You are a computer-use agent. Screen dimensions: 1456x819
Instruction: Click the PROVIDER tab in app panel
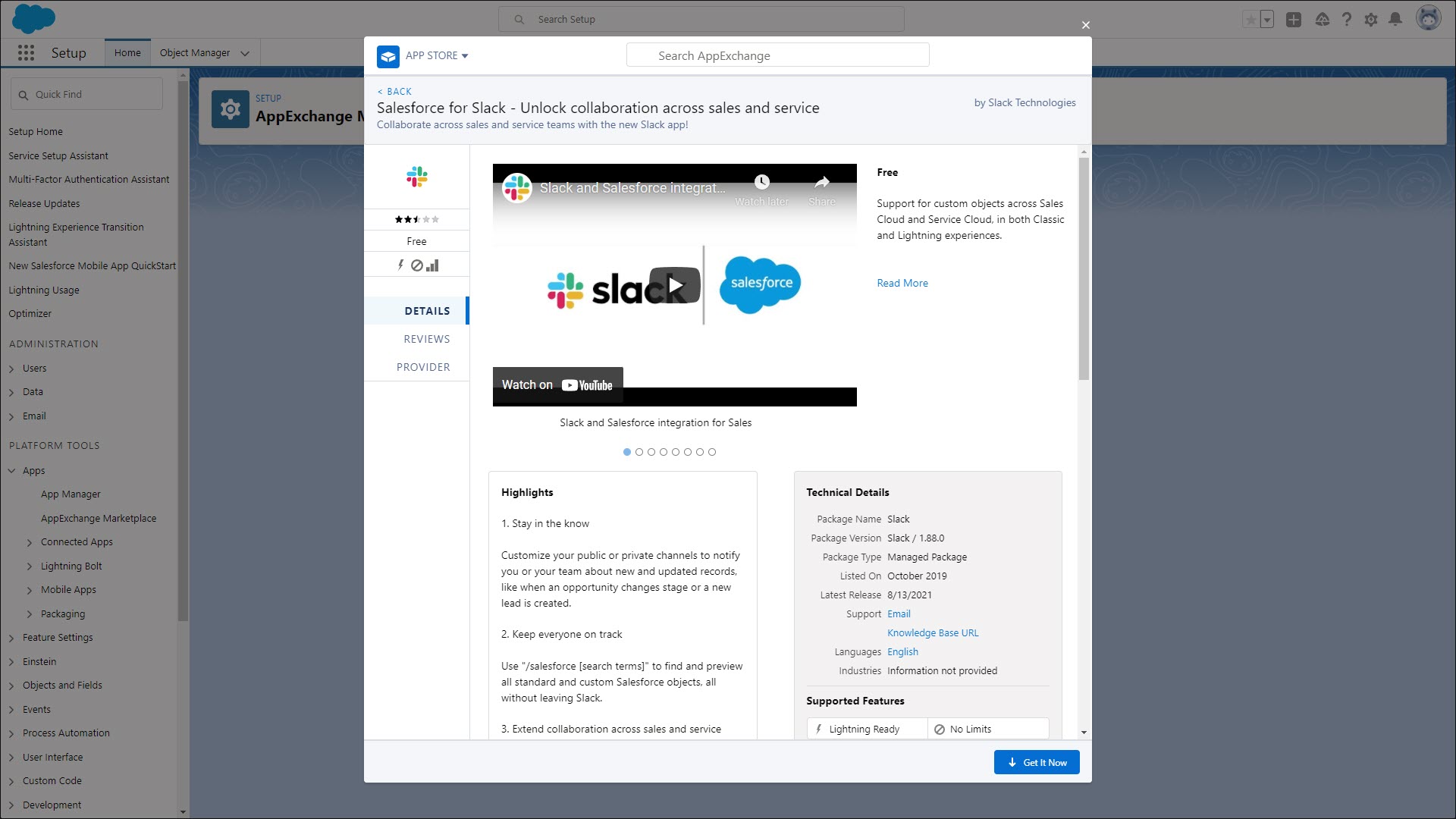coord(423,367)
